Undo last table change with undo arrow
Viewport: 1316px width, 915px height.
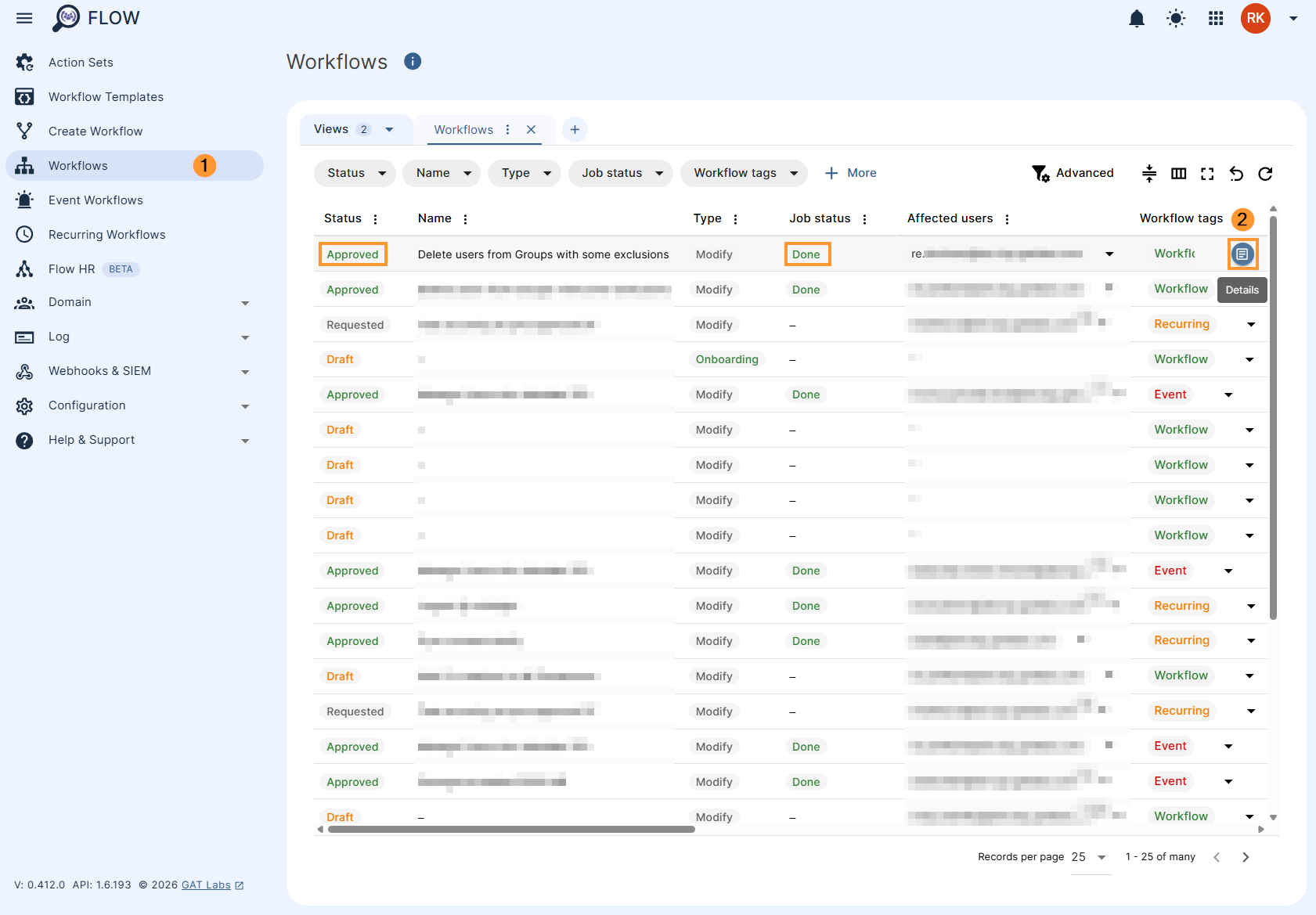click(1236, 174)
